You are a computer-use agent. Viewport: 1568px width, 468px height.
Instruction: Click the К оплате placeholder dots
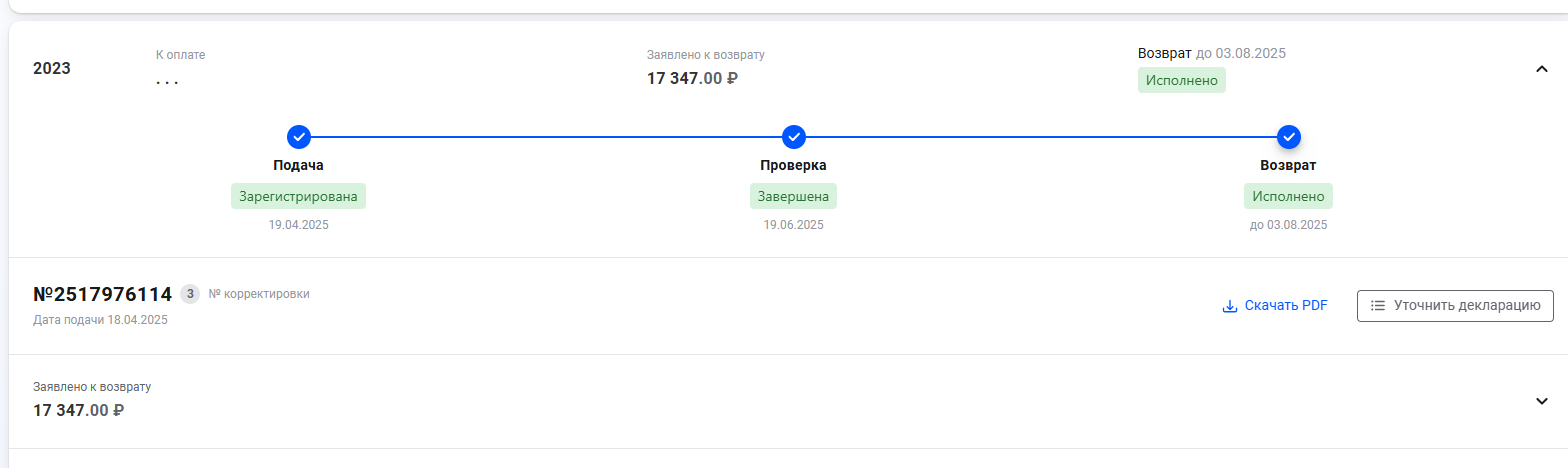167,80
